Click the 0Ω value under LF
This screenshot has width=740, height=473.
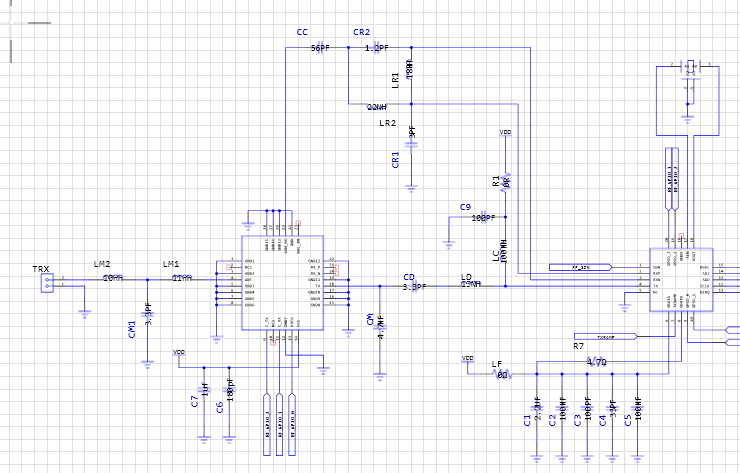point(503,375)
